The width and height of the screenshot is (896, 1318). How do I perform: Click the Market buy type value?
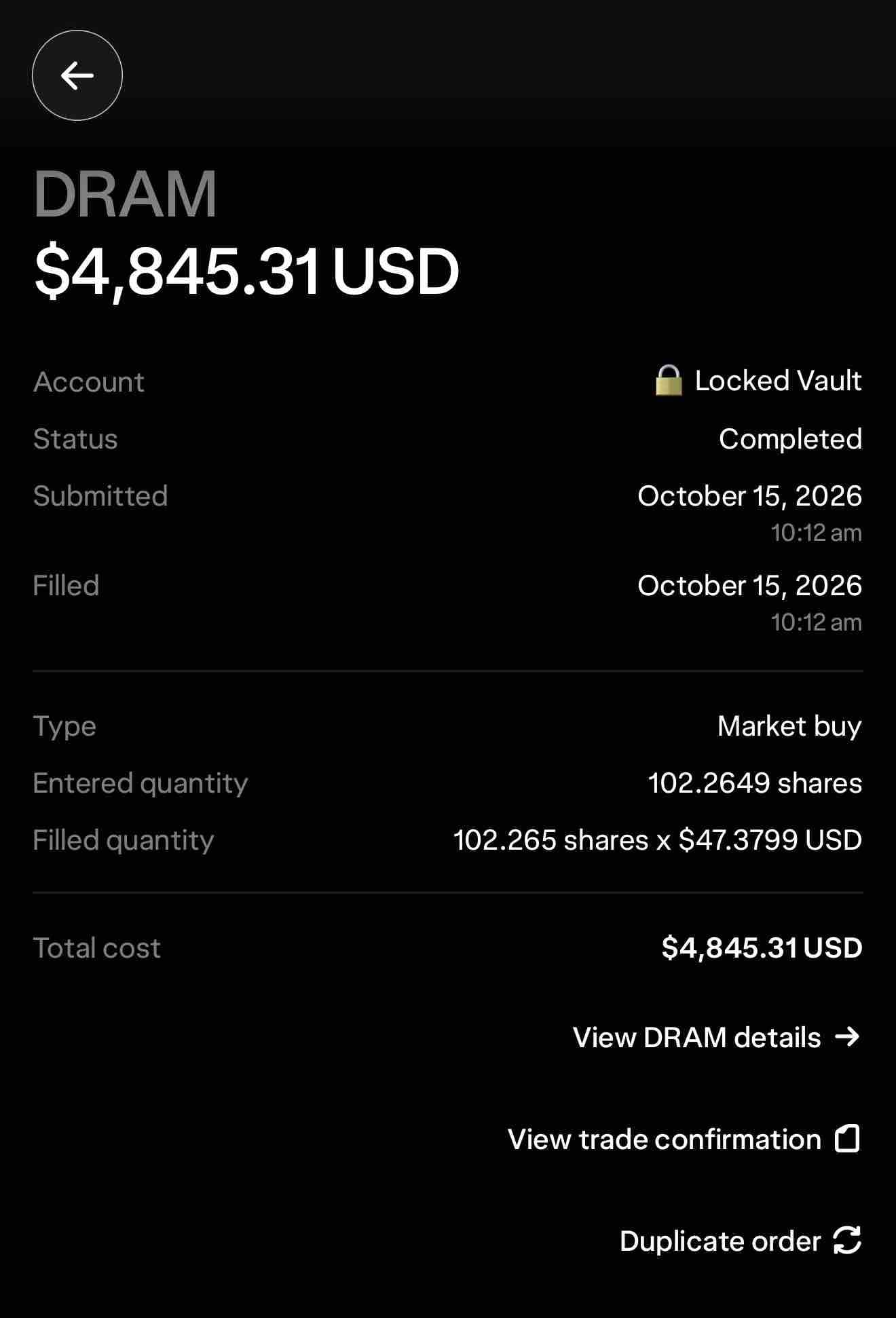point(789,726)
